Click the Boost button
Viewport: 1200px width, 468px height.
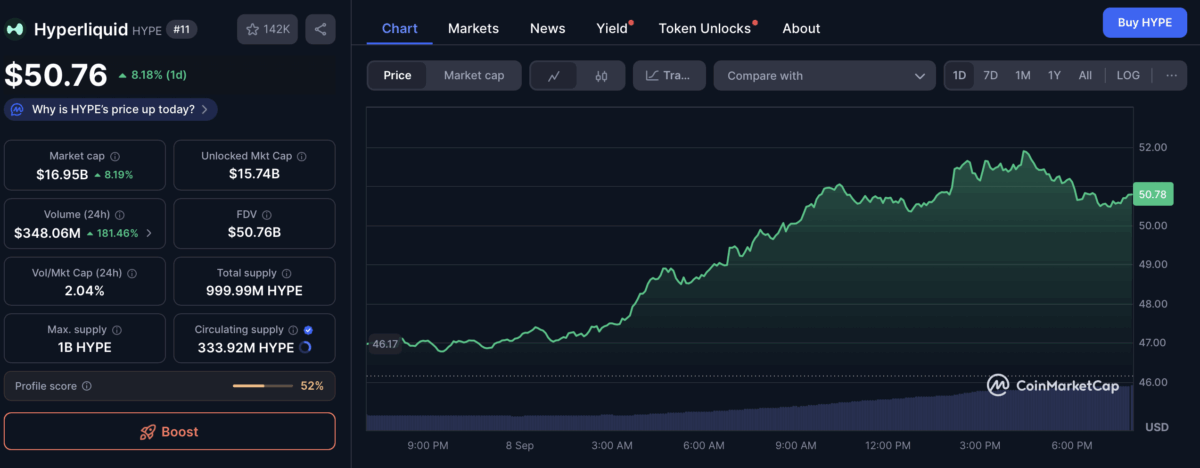[x=170, y=432]
